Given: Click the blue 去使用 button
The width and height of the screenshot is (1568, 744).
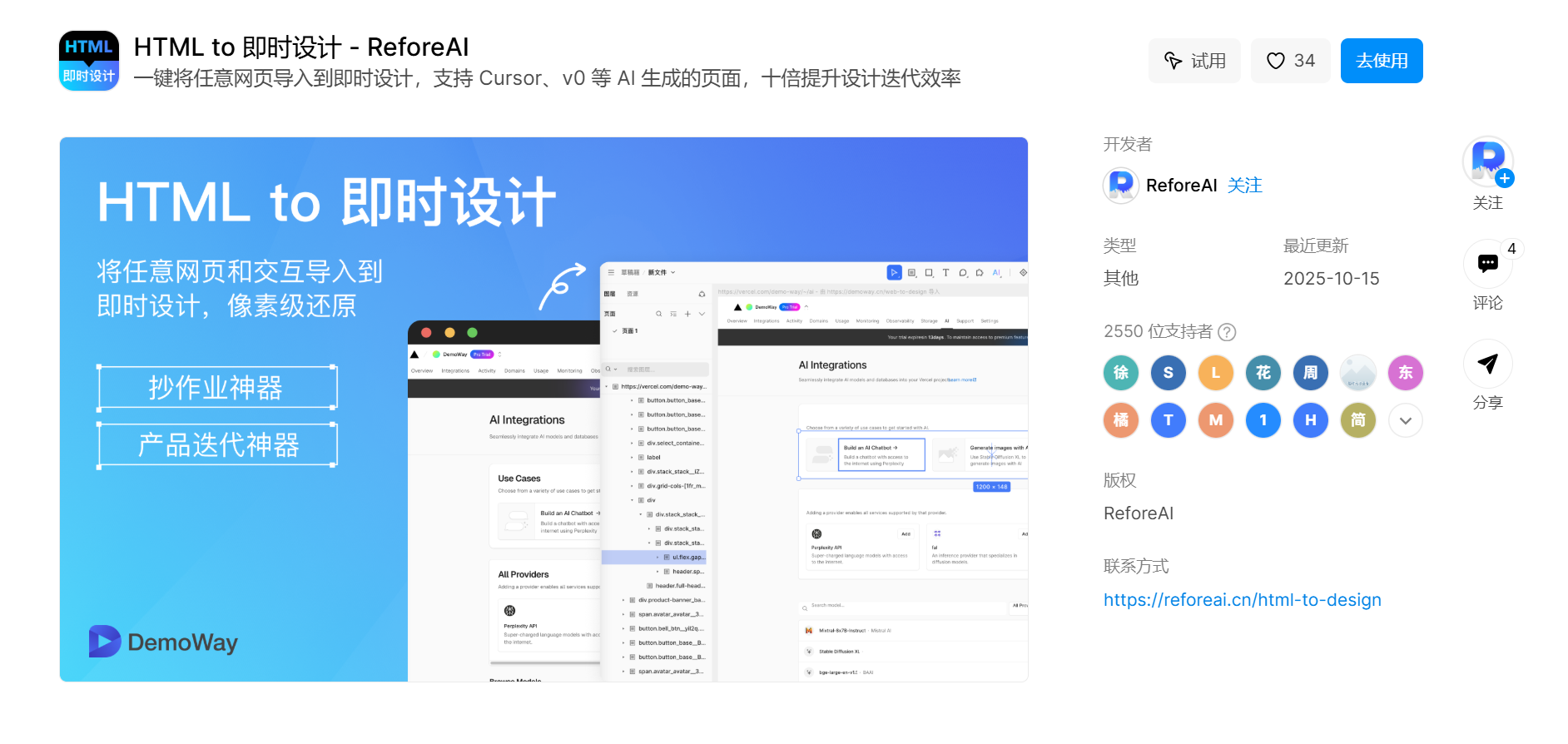Looking at the screenshot, I should [1382, 61].
